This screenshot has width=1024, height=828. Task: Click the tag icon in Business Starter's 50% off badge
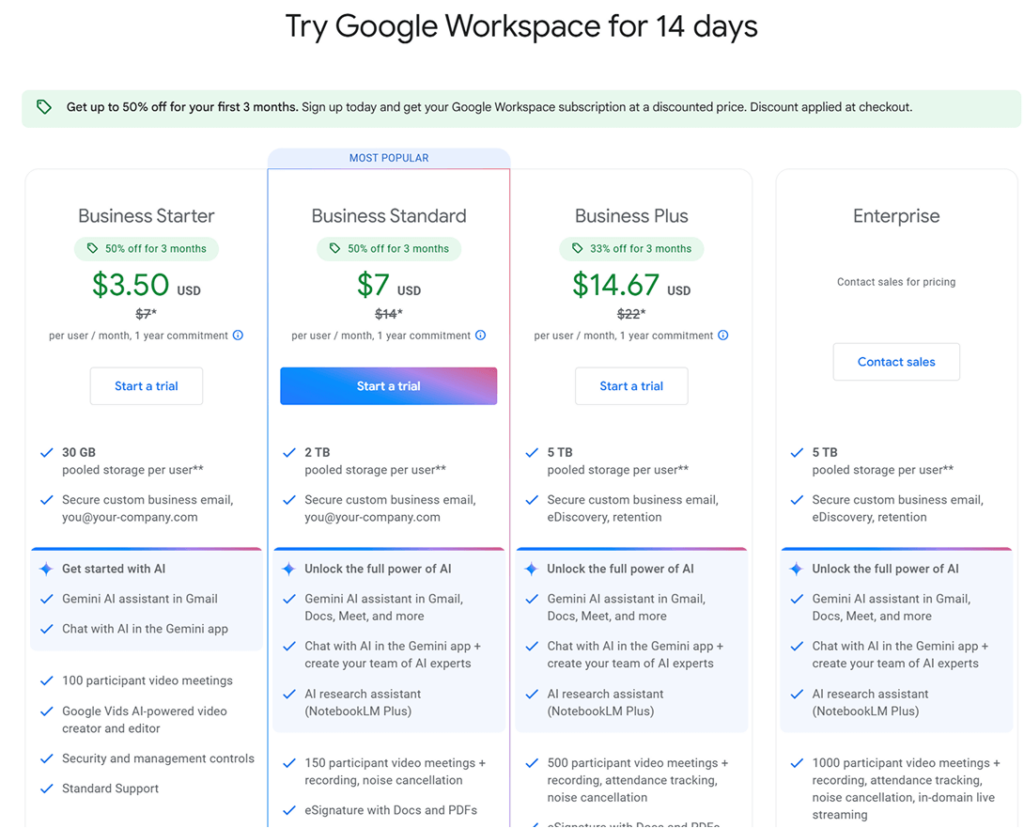92,249
